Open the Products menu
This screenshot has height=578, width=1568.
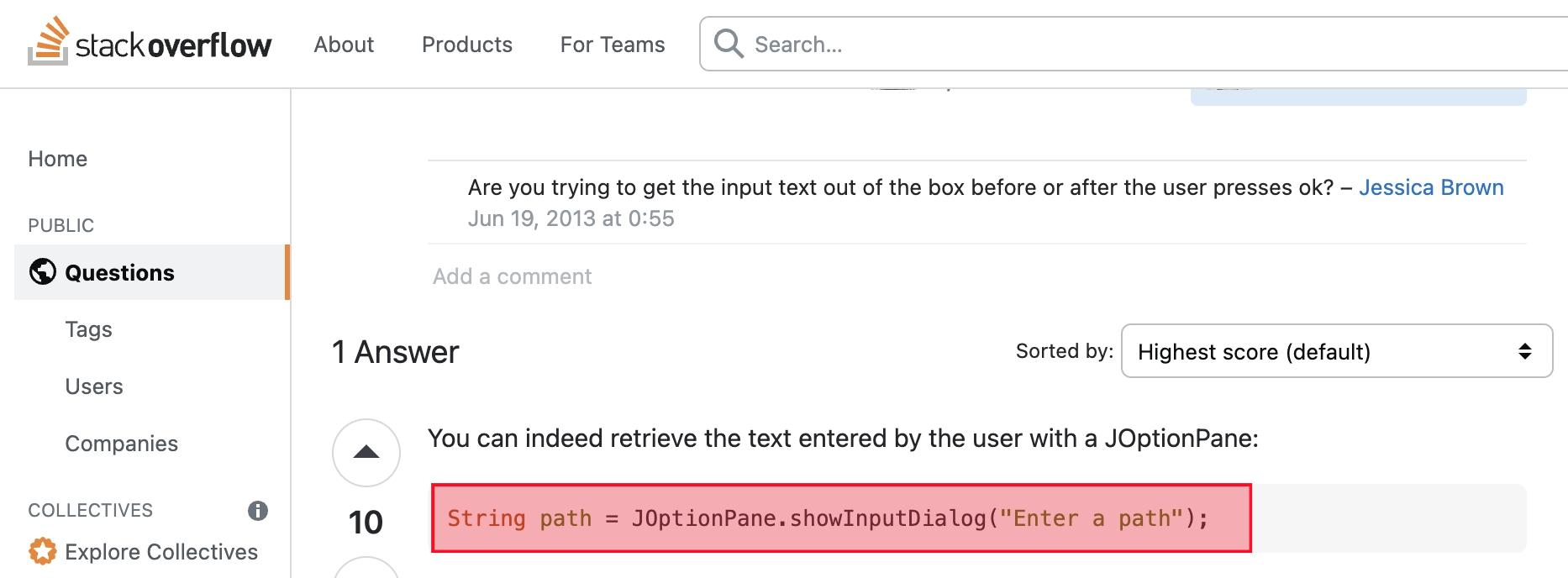pyautogui.click(x=467, y=45)
